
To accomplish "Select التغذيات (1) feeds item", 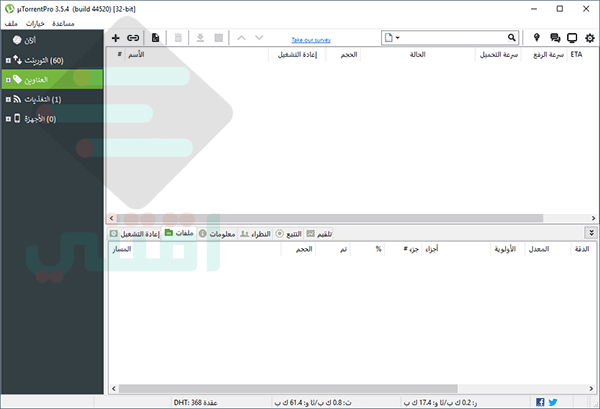I will point(52,99).
